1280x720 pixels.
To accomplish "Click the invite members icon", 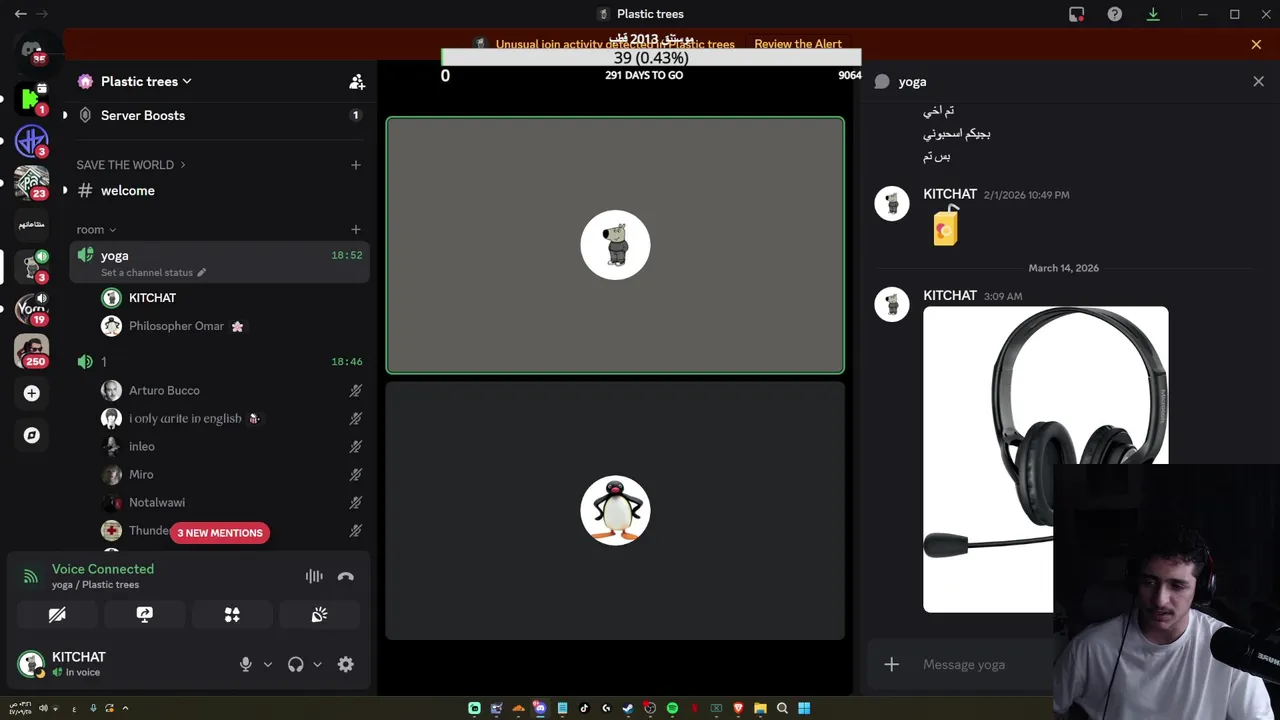I will coord(356,82).
